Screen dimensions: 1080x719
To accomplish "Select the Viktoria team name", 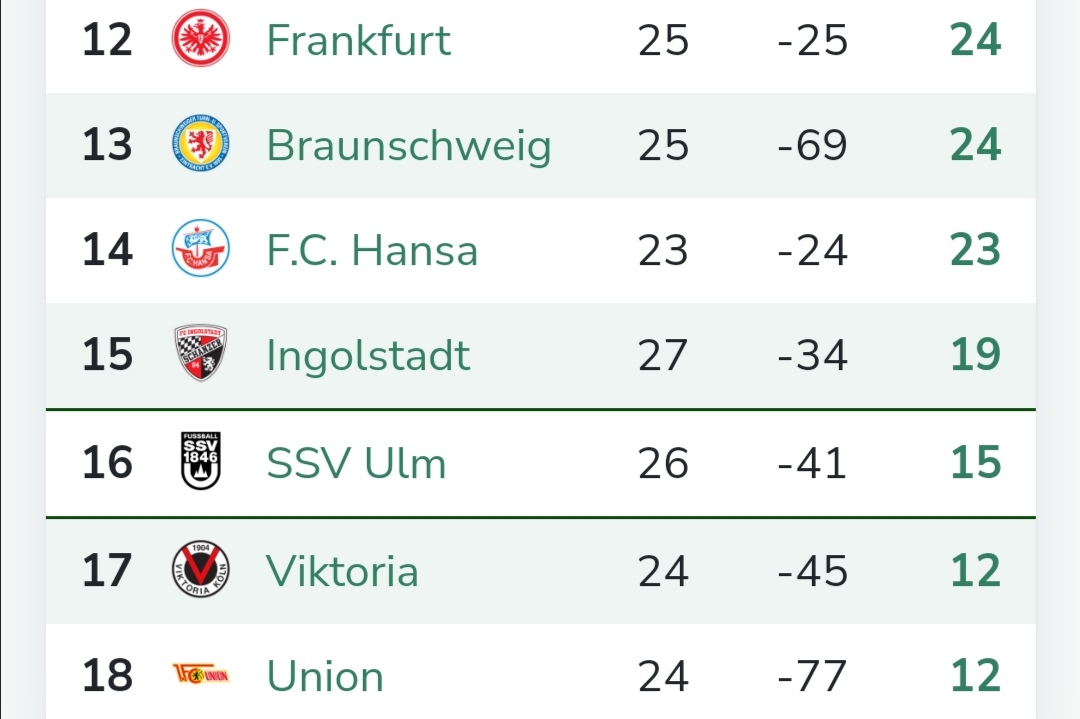I will [x=342, y=570].
